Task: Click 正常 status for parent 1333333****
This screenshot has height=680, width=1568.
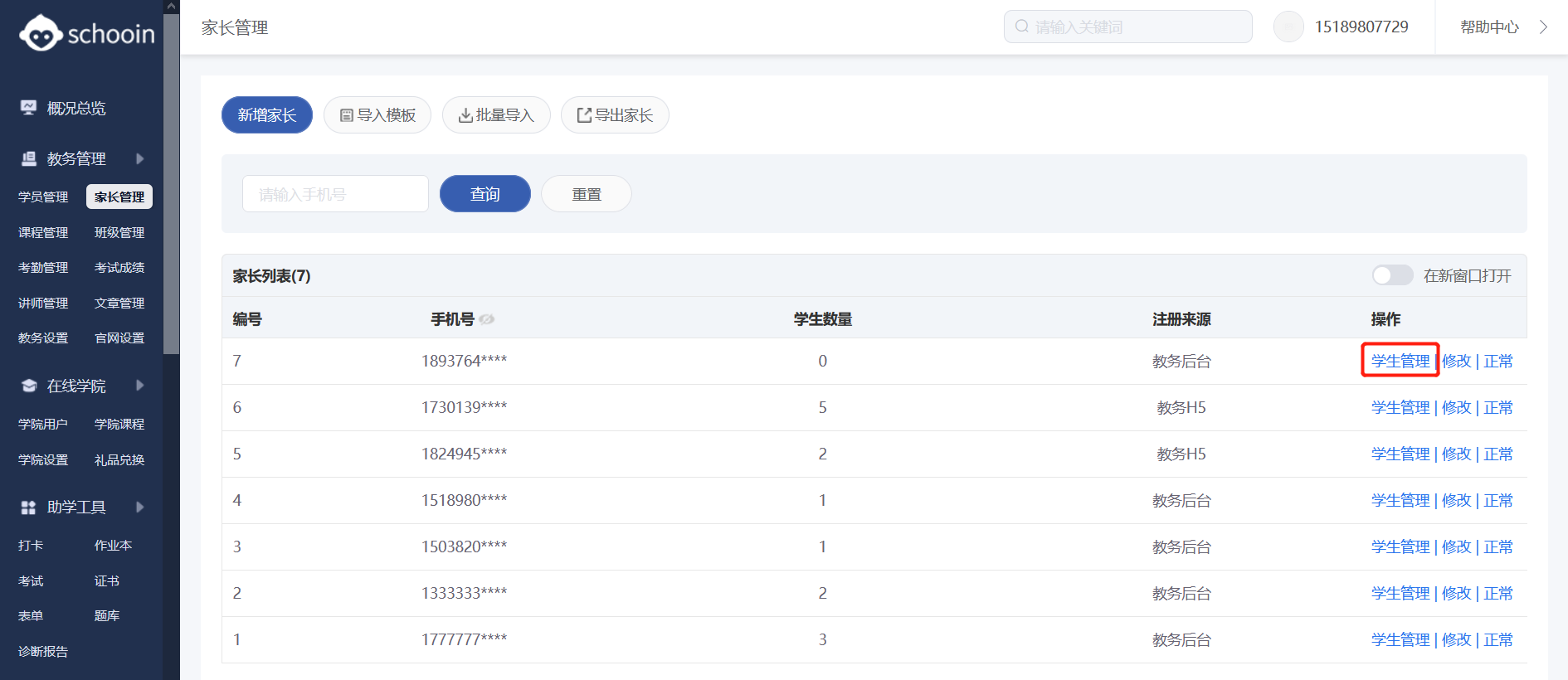Action: 1498,593
